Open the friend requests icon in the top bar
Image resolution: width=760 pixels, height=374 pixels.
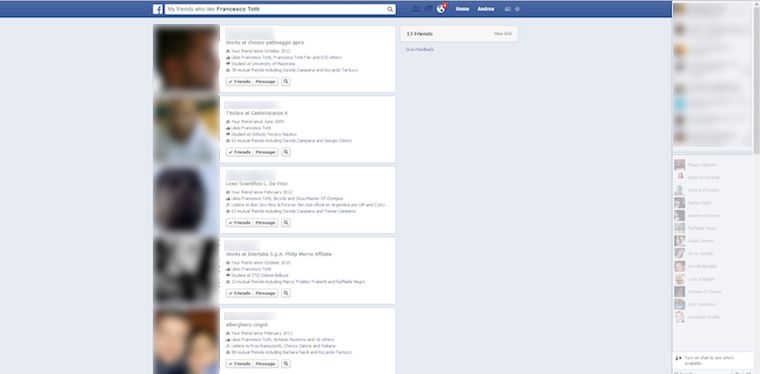(416, 9)
